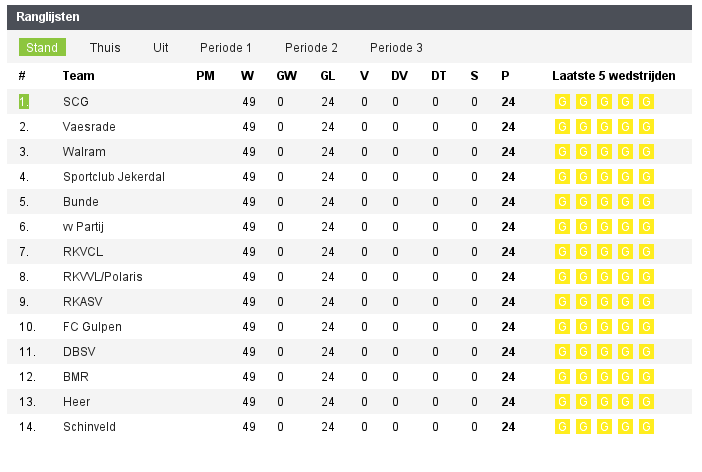Click last yellow G badge in Vaesrade row

pos(646,127)
